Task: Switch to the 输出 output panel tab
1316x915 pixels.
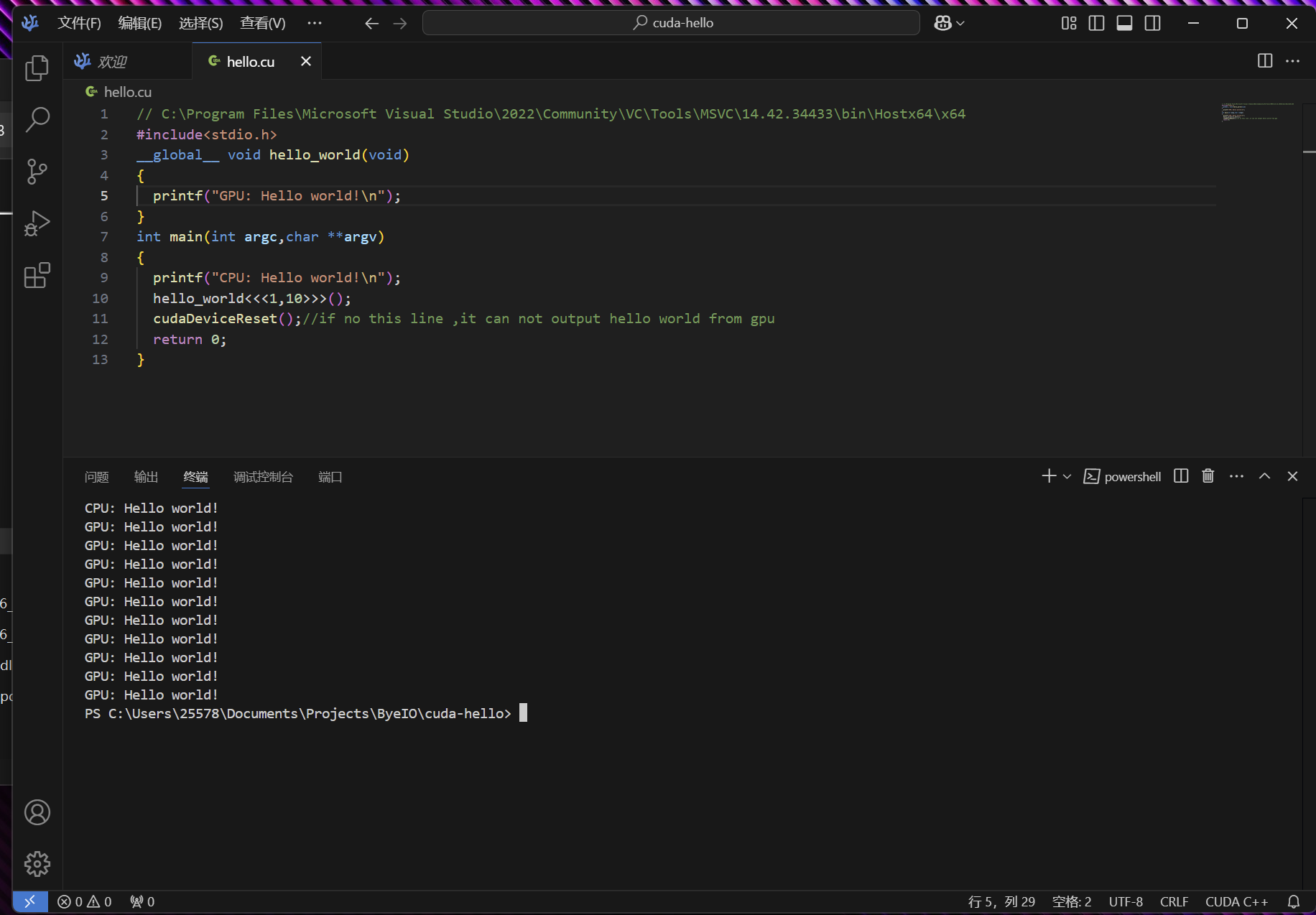Action: coord(146,477)
